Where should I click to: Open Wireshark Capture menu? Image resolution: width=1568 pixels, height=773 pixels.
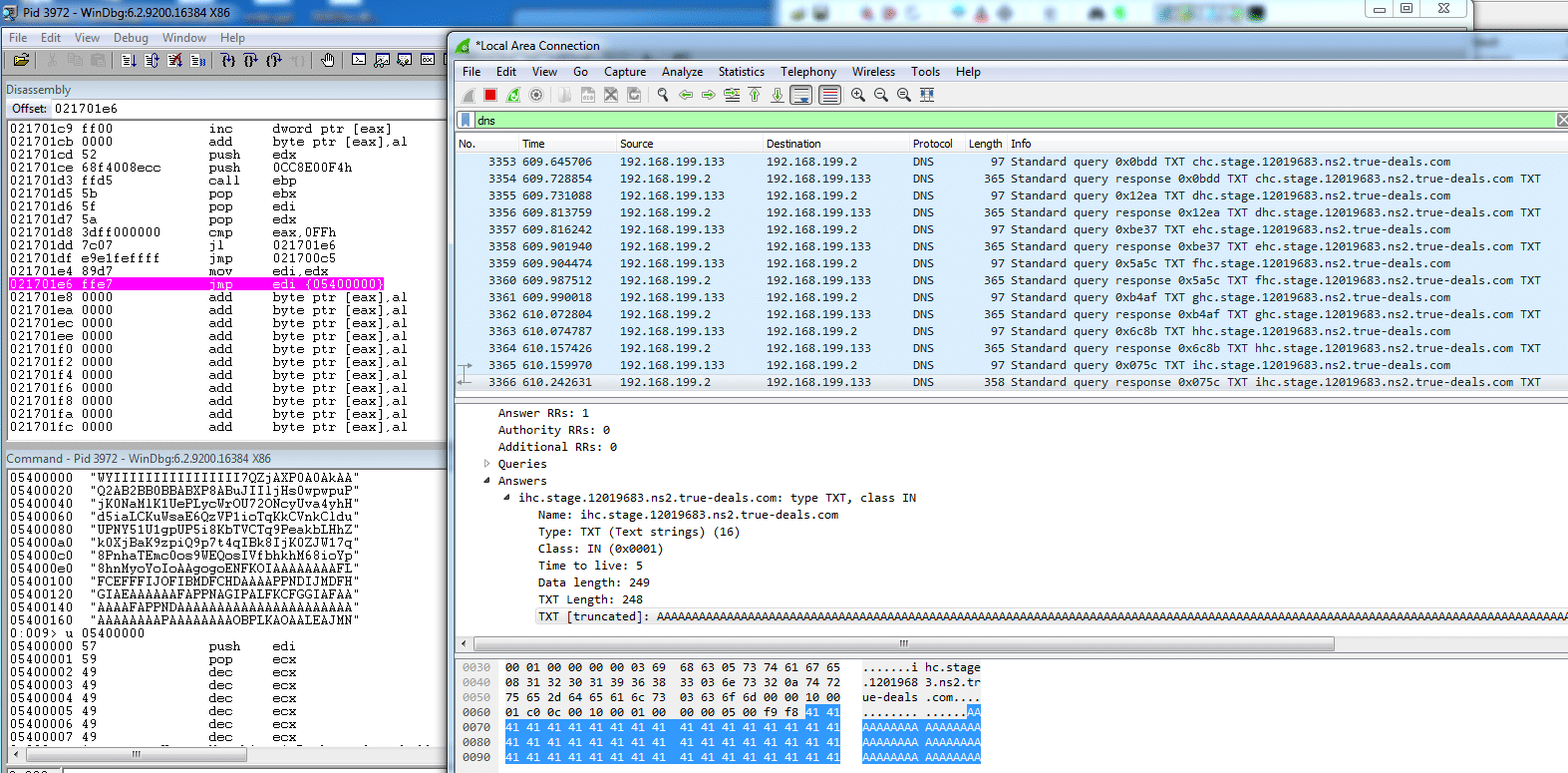coord(625,72)
